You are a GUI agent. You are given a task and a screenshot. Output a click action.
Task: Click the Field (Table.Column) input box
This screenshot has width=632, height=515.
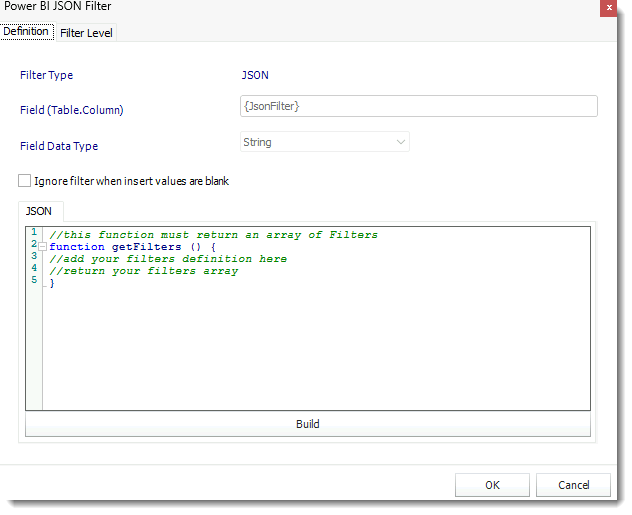coord(418,106)
